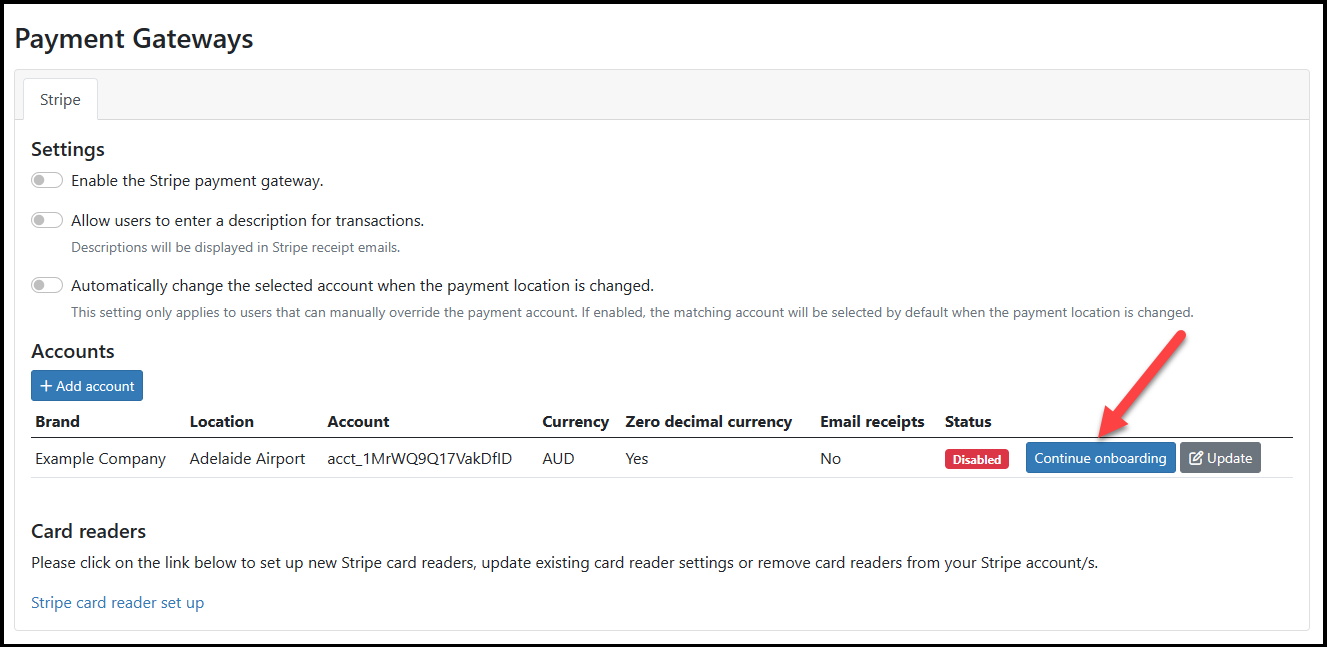Image resolution: width=1327 pixels, height=647 pixels.
Task: Click the AUD currency cell
Action: (558, 458)
